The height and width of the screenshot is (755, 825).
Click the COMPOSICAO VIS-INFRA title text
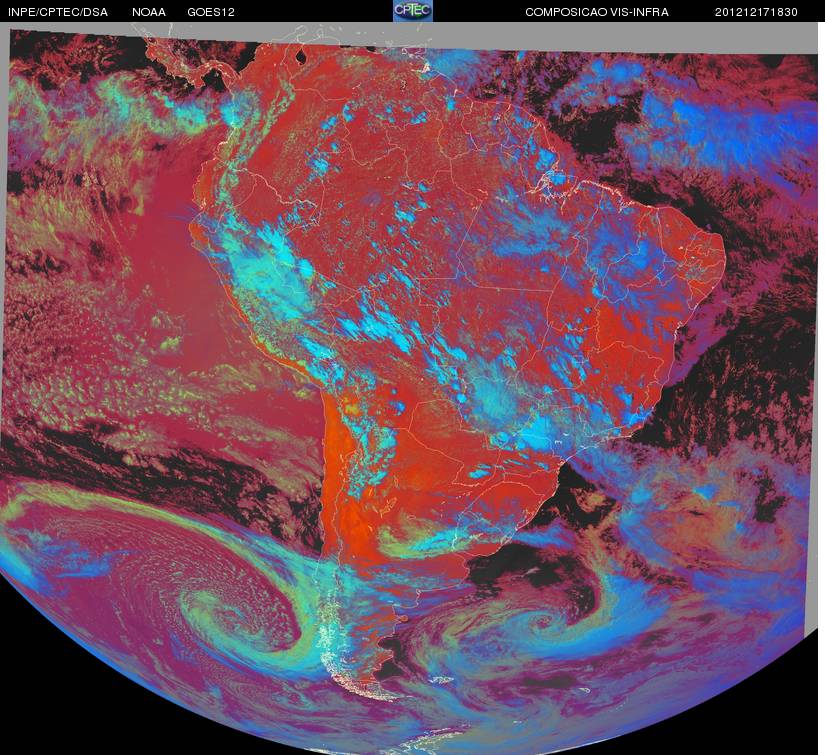[597, 12]
